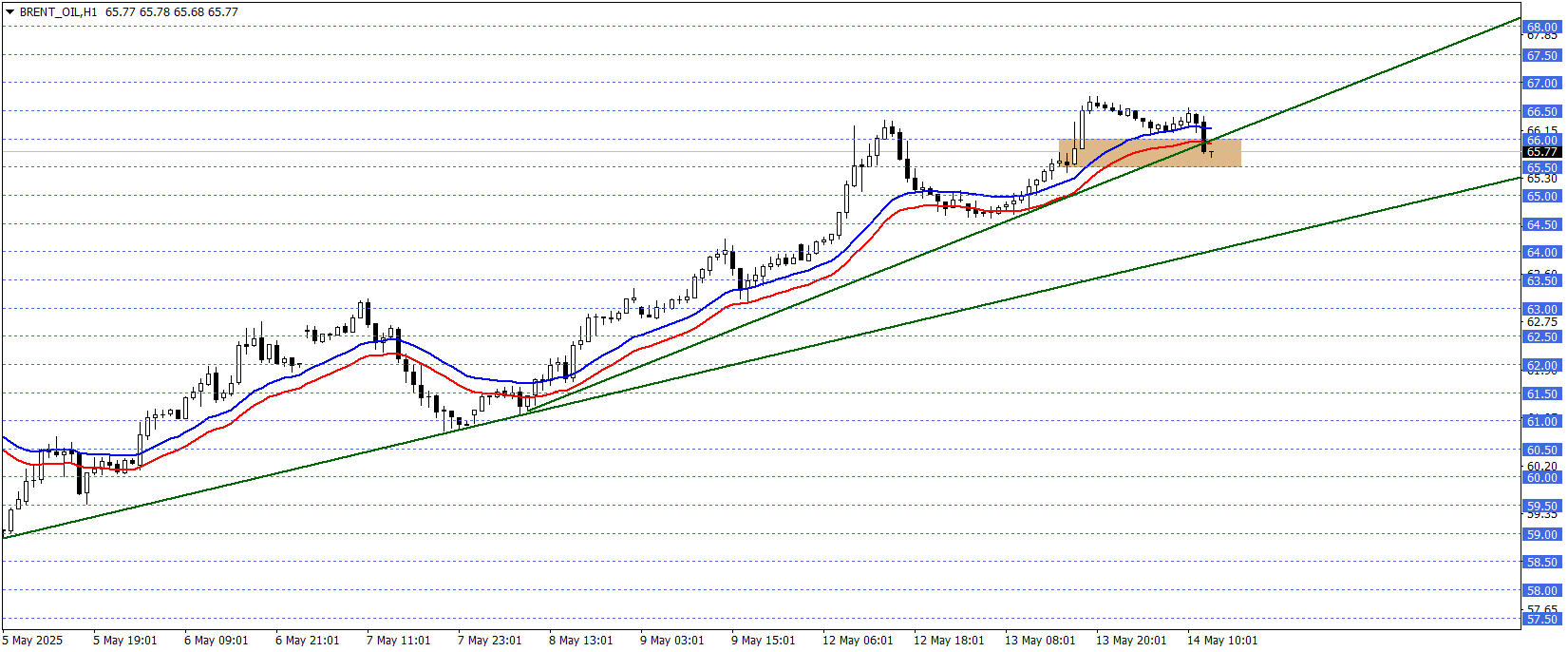The height and width of the screenshot is (652, 1568).
Task: Click the 5 May 19:01 time label
Action: (x=125, y=641)
